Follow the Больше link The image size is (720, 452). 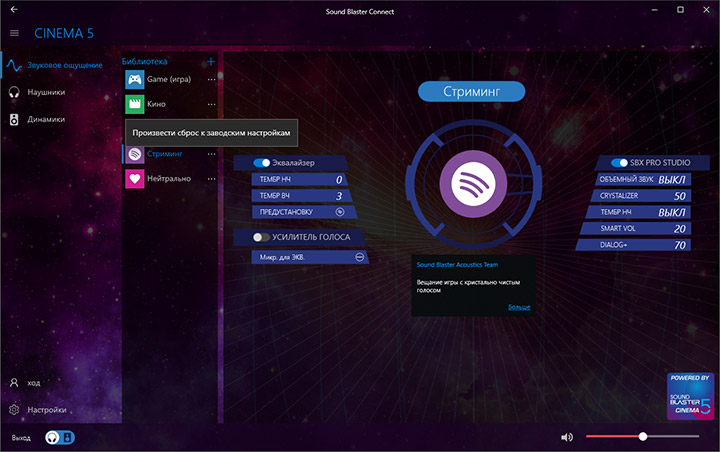point(519,307)
